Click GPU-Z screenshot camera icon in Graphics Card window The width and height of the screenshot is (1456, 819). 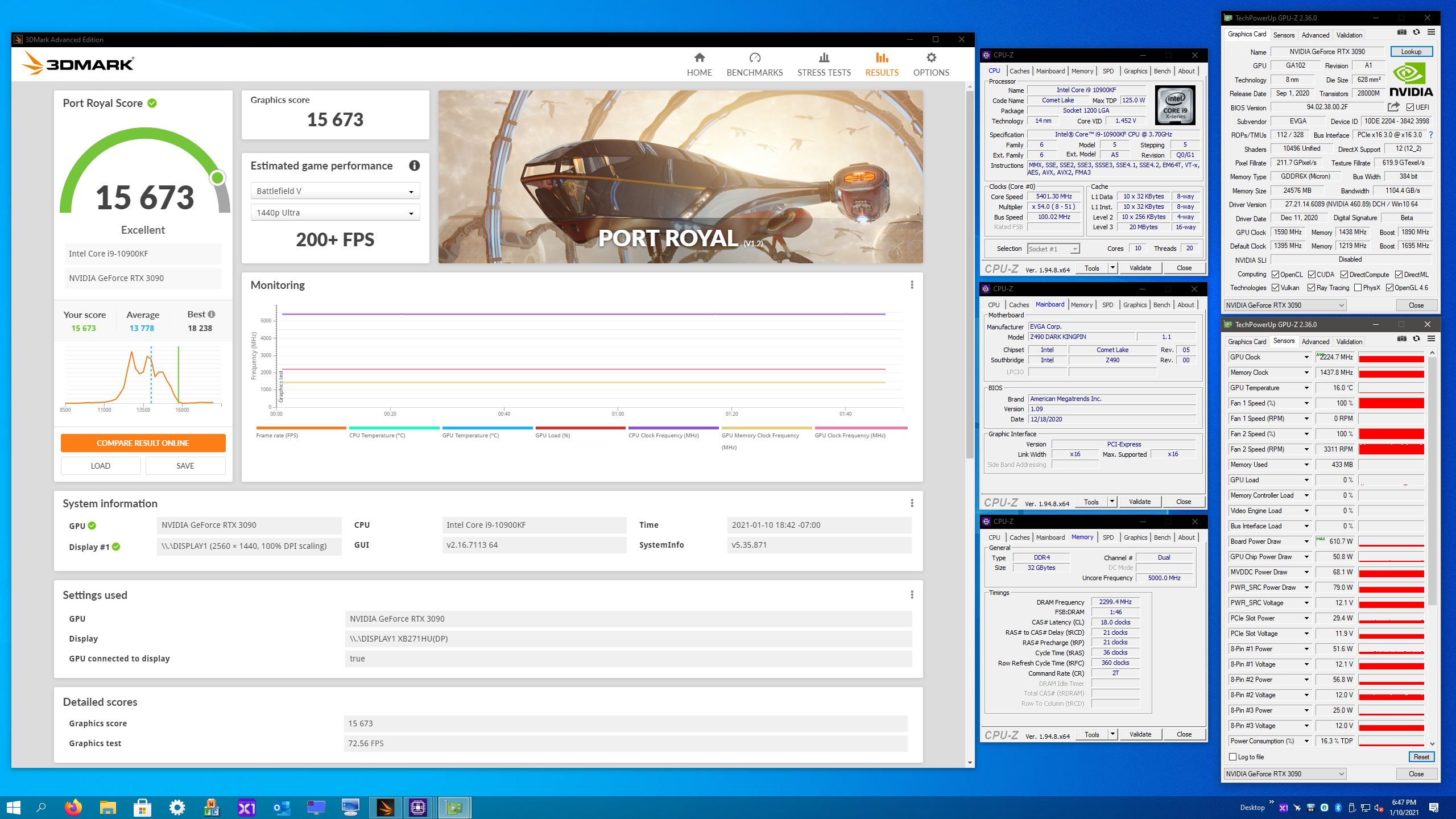(x=1402, y=32)
